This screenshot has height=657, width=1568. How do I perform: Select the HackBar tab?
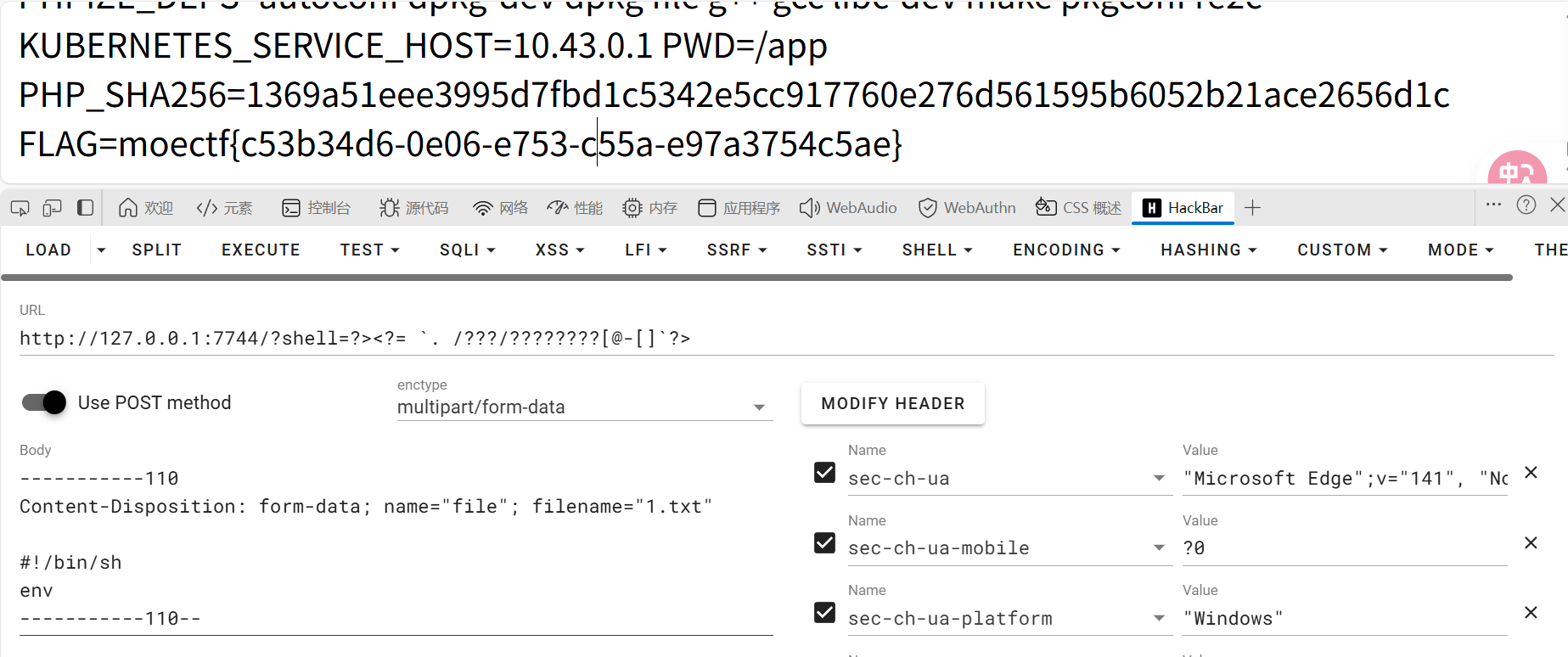pos(1183,208)
